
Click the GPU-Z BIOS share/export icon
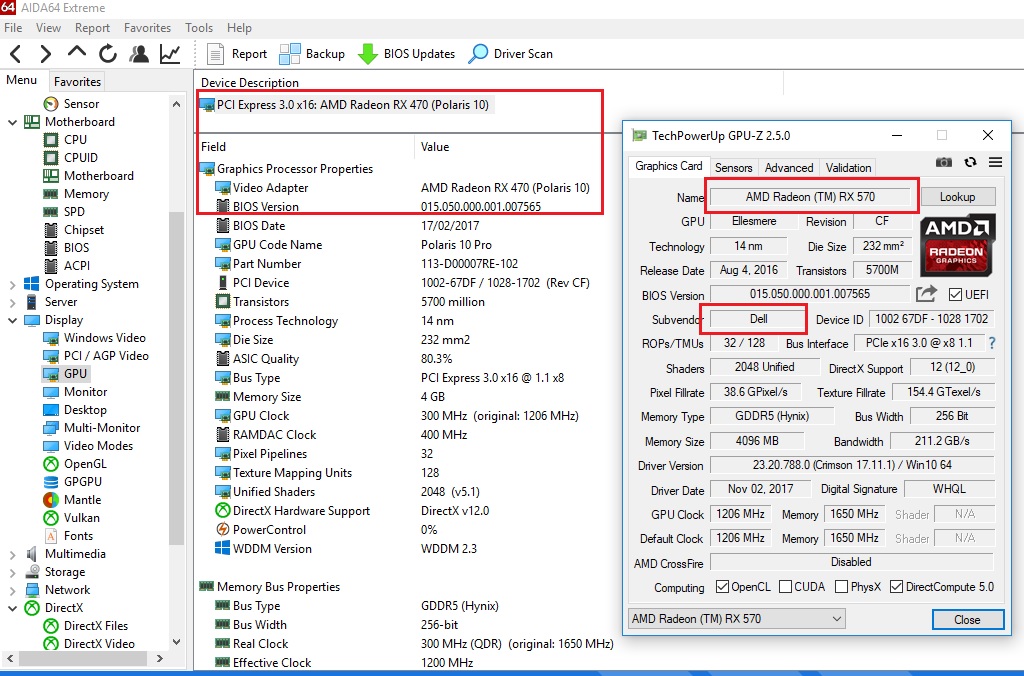pyautogui.click(x=926, y=294)
